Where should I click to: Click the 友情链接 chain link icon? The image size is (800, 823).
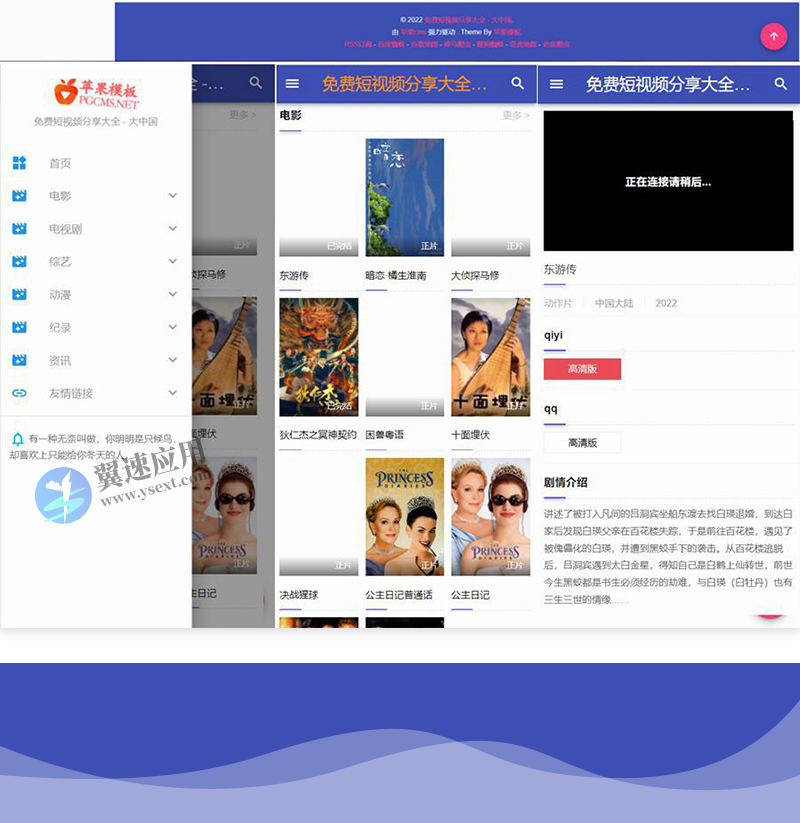coord(20,393)
